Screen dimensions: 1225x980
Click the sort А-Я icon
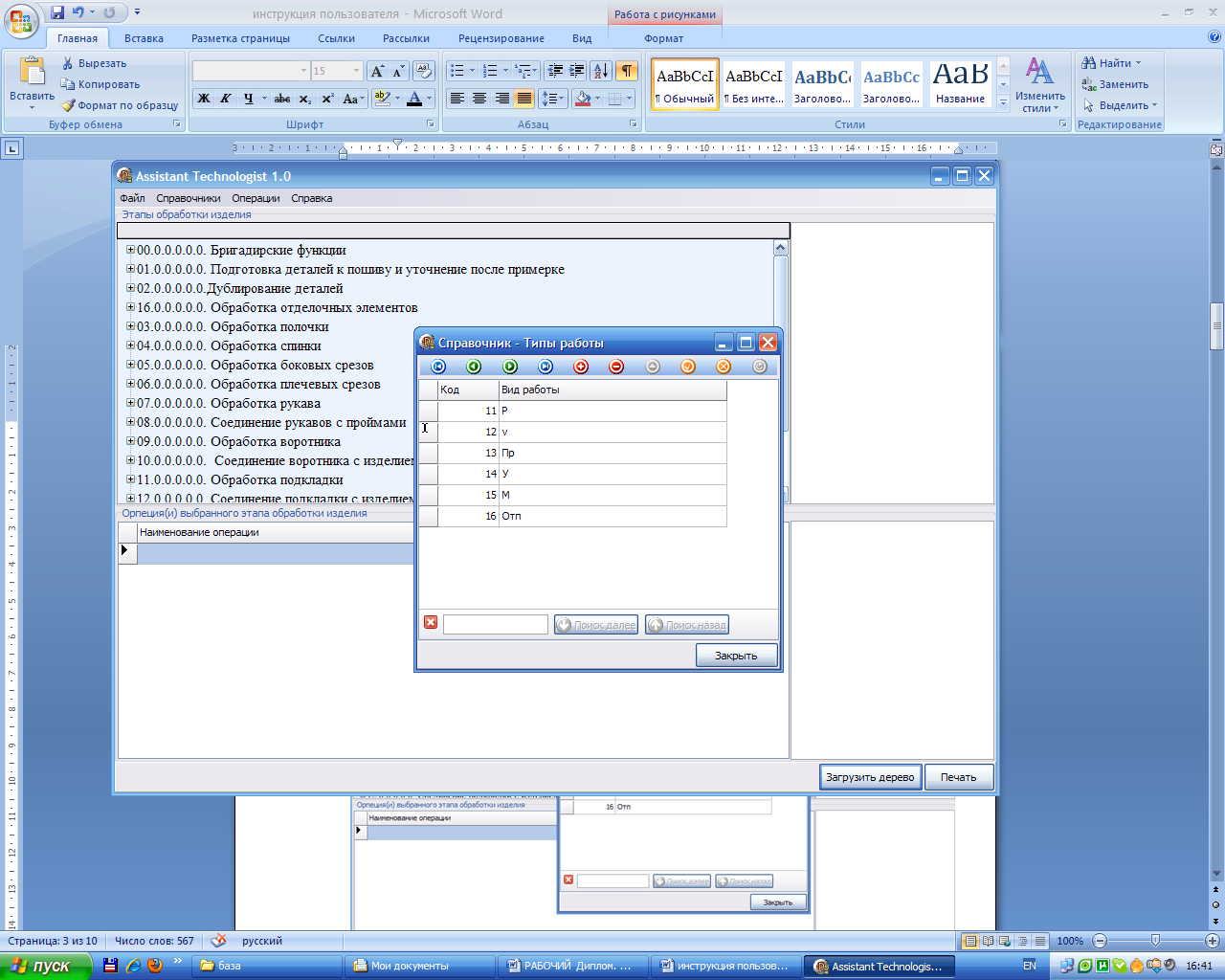point(601,71)
